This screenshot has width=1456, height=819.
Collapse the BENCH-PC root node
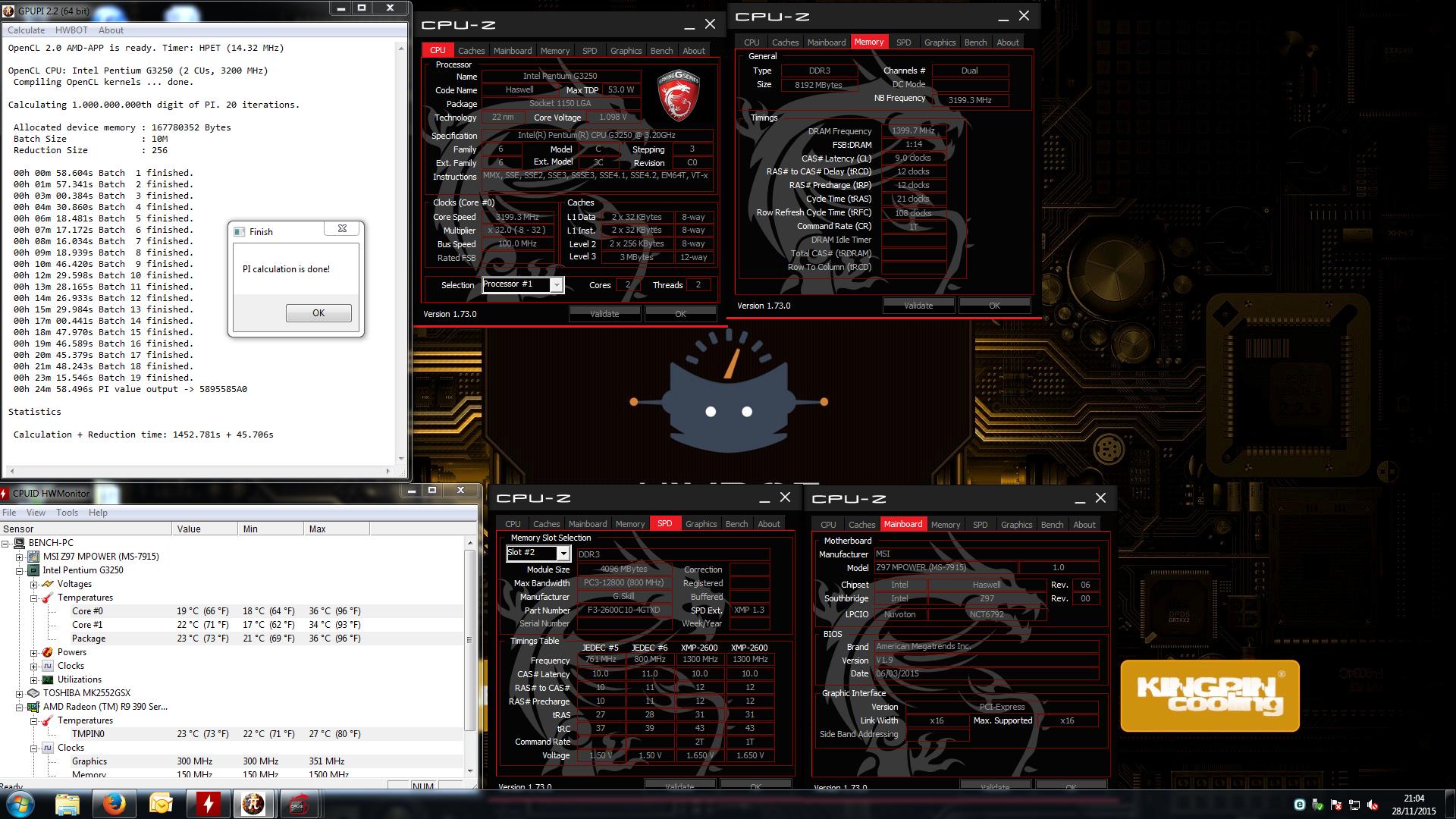[x=6, y=544]
